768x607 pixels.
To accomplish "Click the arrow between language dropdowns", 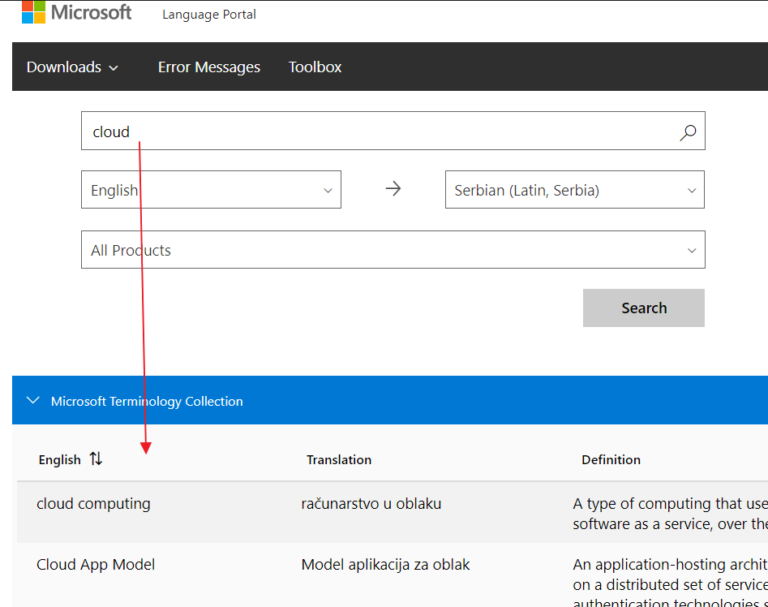I will click(x=393, y=189).
